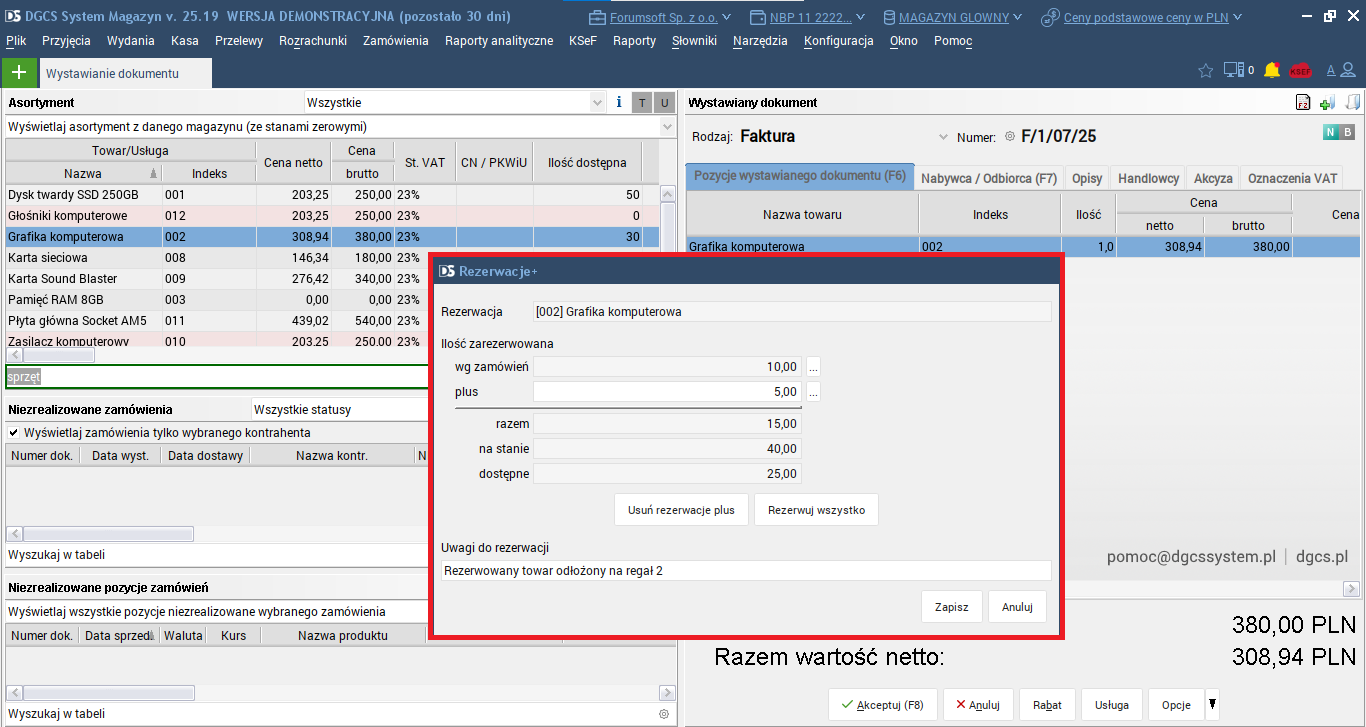The height and width of the screenshot is (727, 1366).
Task: Open the 'Raporty analityczne' menu
Action: point(498,41)
